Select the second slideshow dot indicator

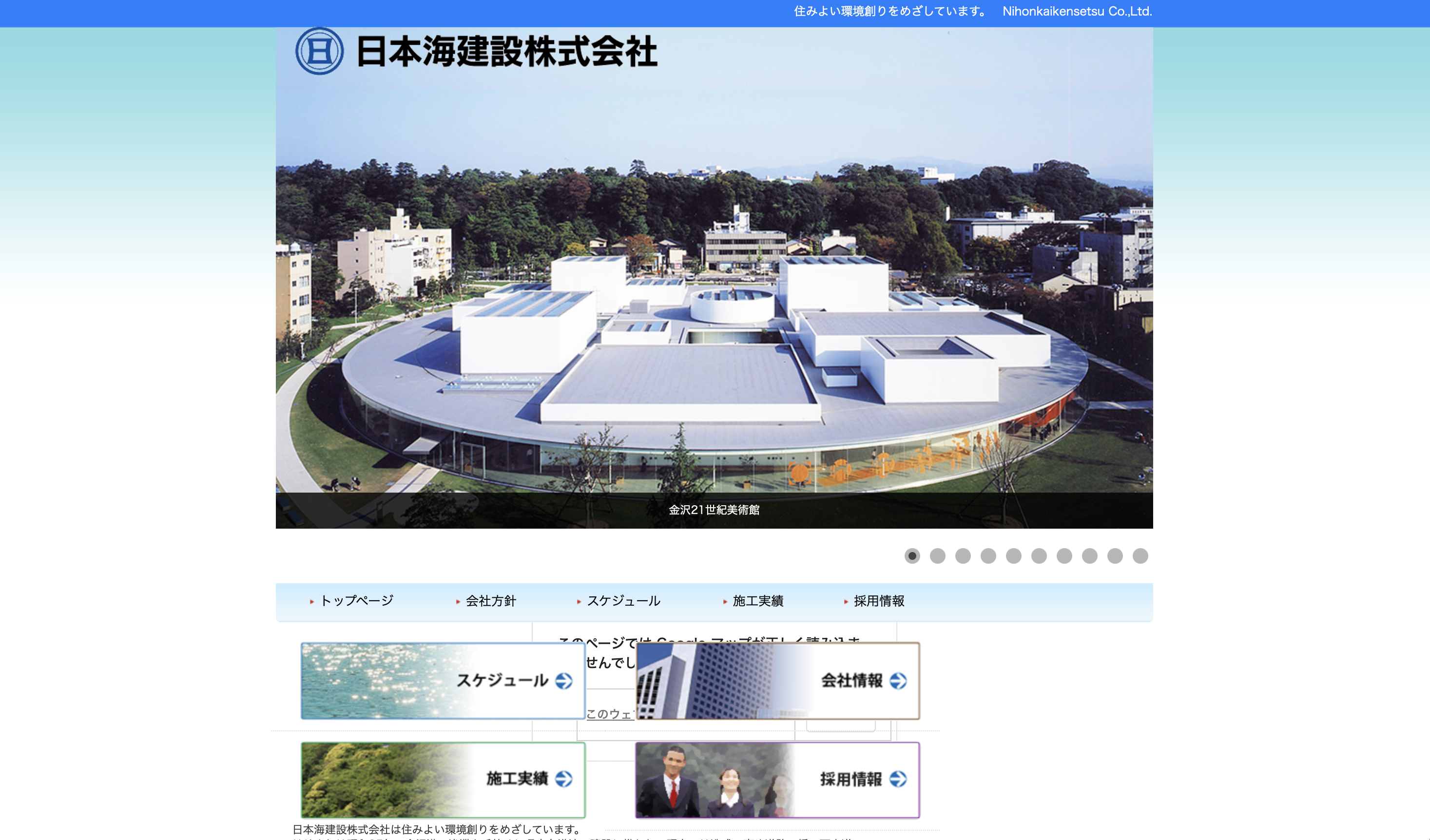937,556
